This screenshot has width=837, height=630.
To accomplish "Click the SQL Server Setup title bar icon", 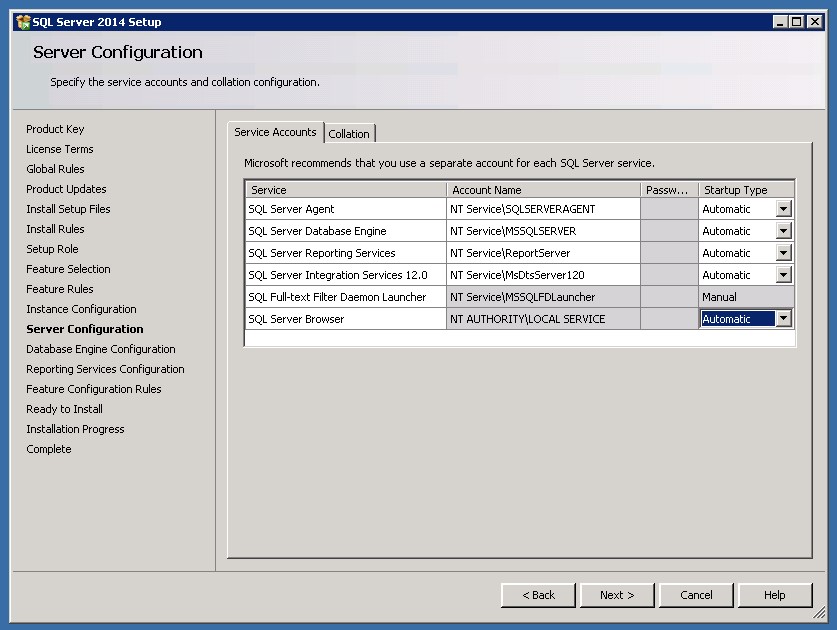I will (23, 22).
